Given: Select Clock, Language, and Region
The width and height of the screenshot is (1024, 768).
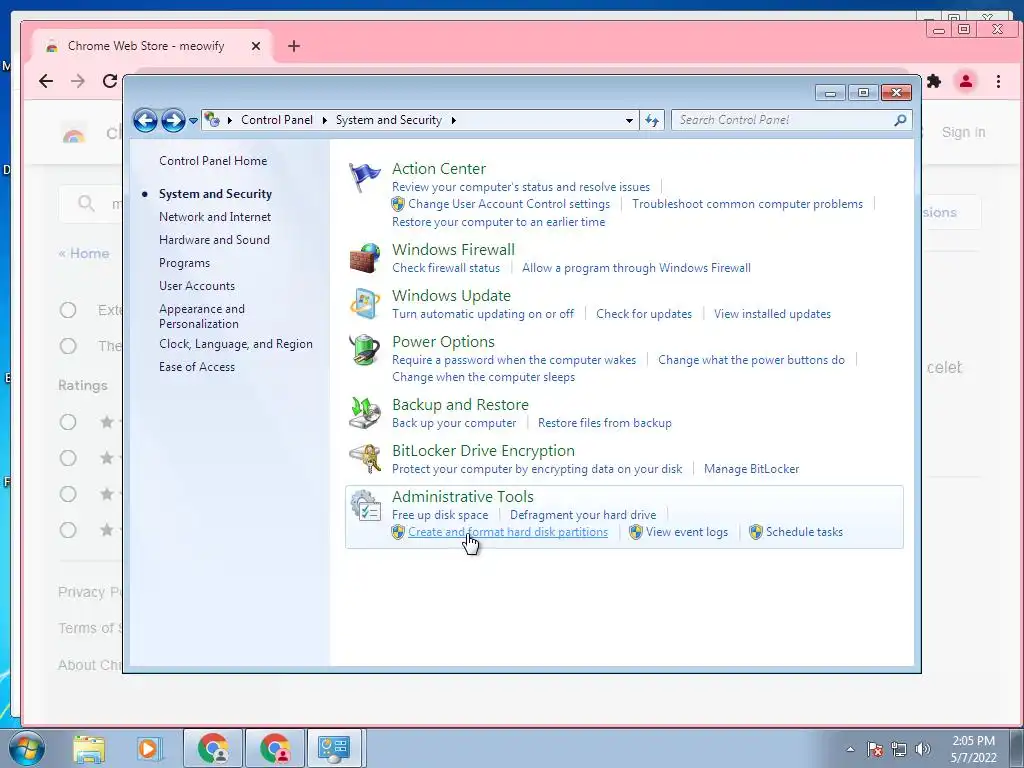Looking at the screenshot, I should point(236,344).
